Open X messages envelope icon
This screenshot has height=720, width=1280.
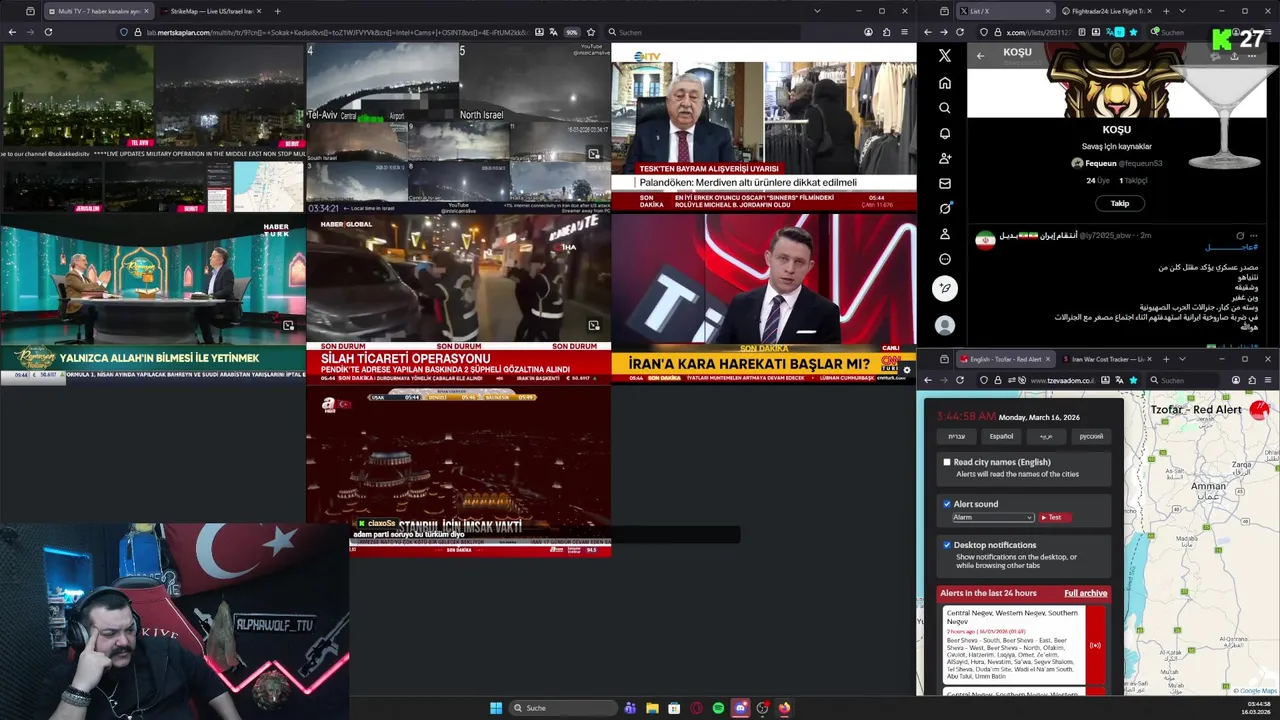coord(945,183)
